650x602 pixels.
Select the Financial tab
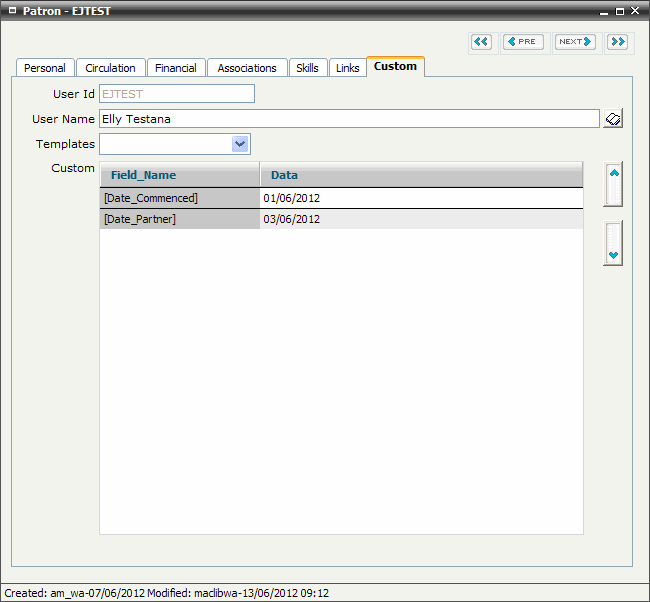tap(176, 68)
